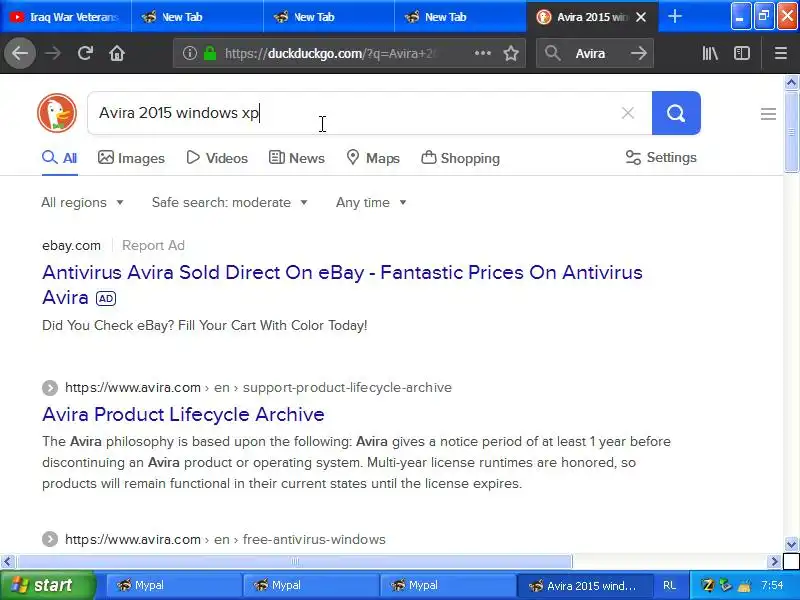
Task: Click the vertical scrollbar up arrow
Action: click(791, 83)
